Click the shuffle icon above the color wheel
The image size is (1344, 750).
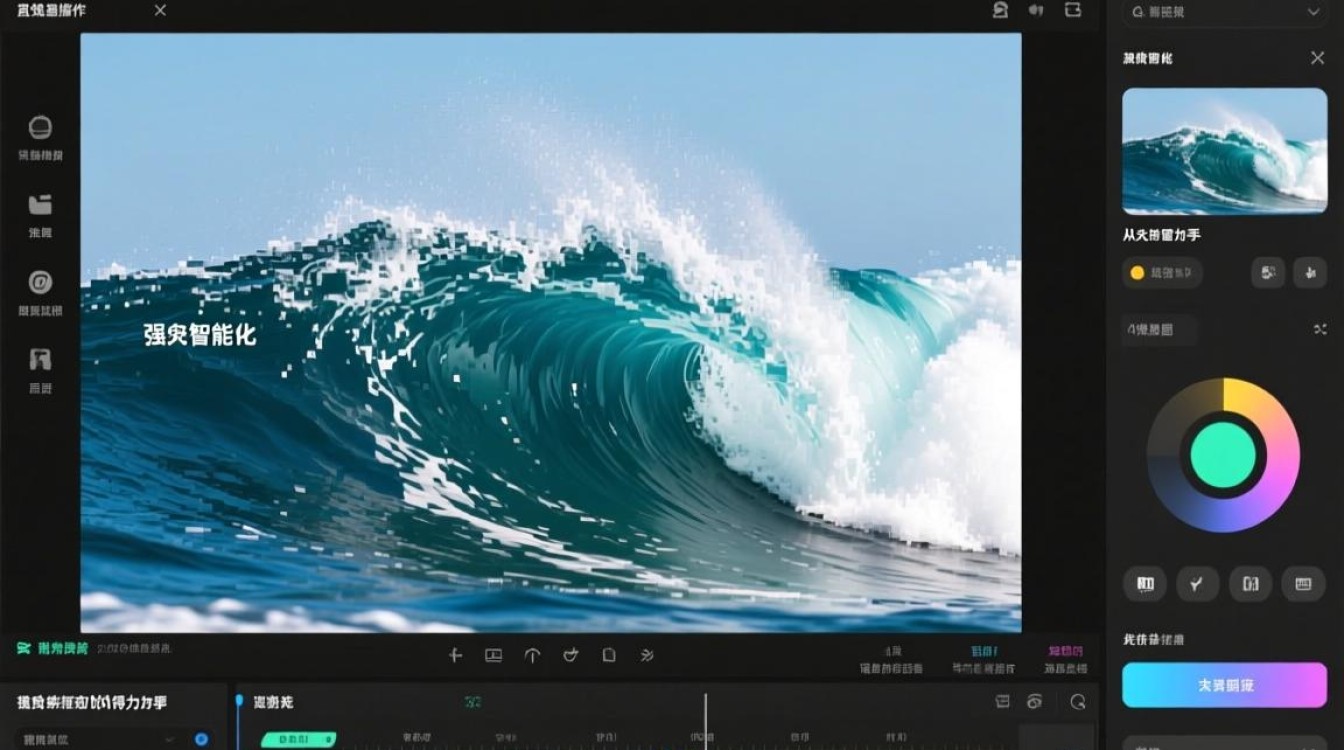point(1319,329)
